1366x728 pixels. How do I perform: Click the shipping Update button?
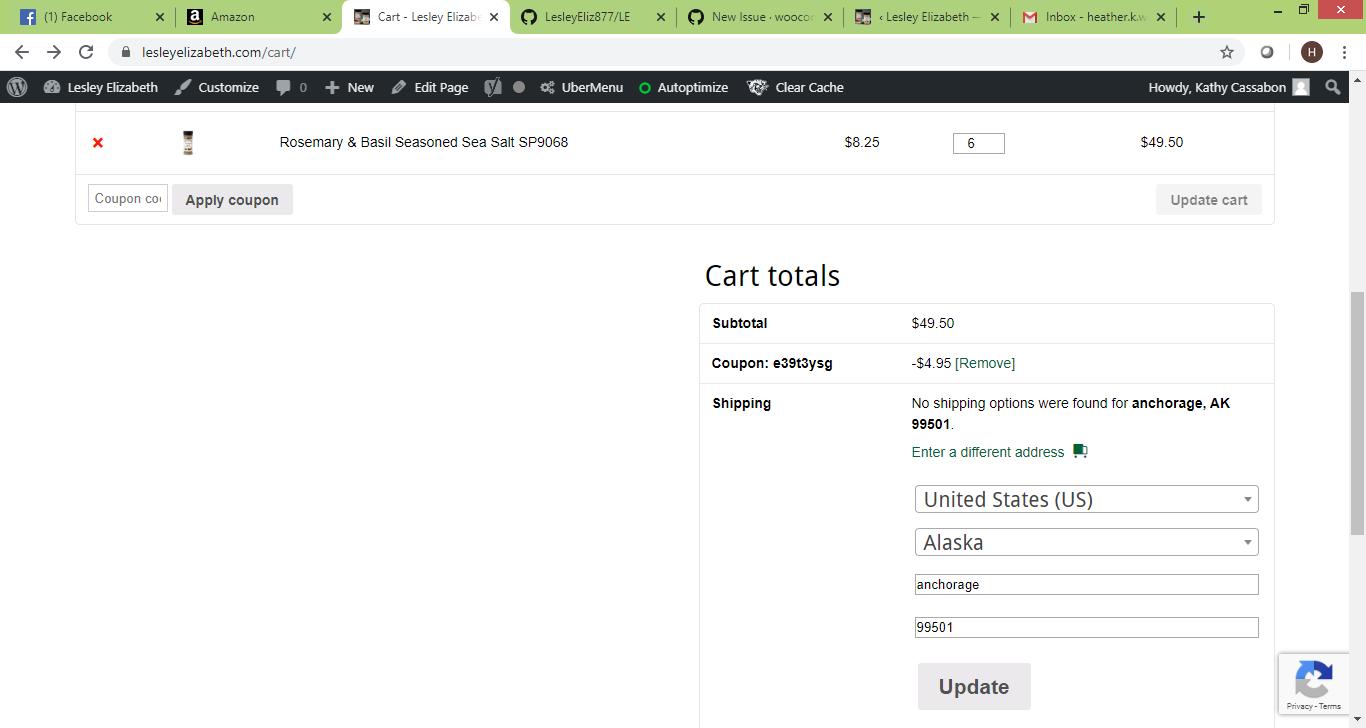pyautogui.click(x=974, y=687)
